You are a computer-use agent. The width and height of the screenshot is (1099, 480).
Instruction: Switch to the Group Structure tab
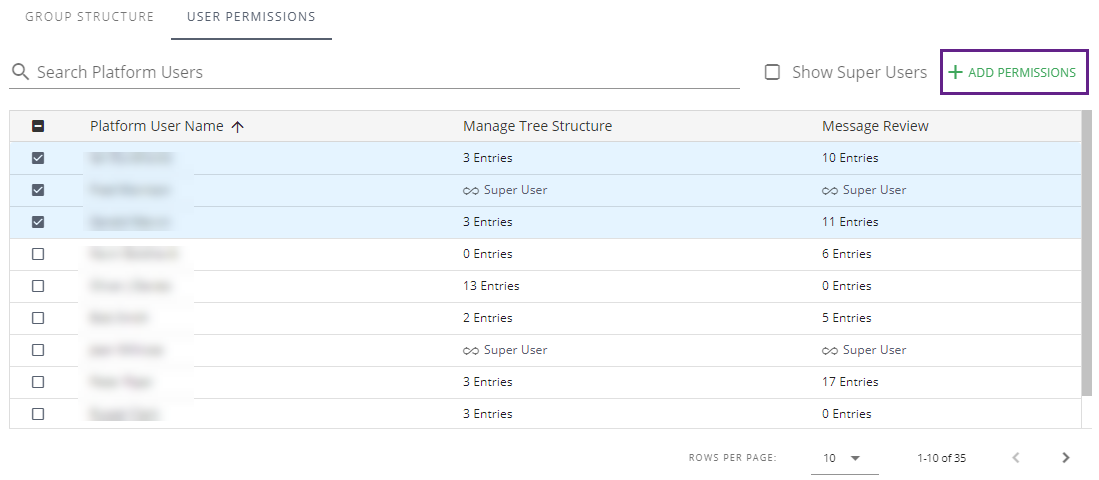tap(90, 17)
